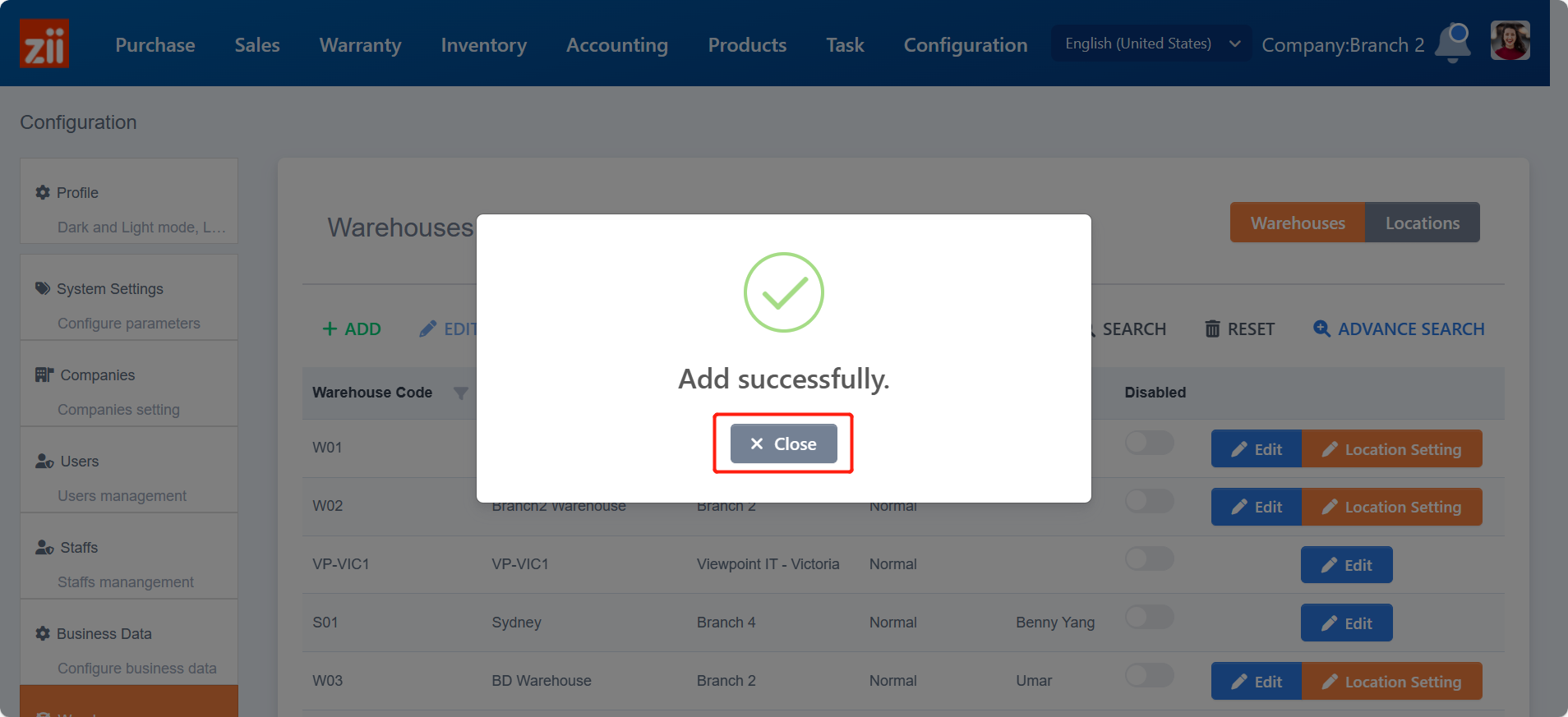Toggle Disabled switch for W03

coord(1149,675)
